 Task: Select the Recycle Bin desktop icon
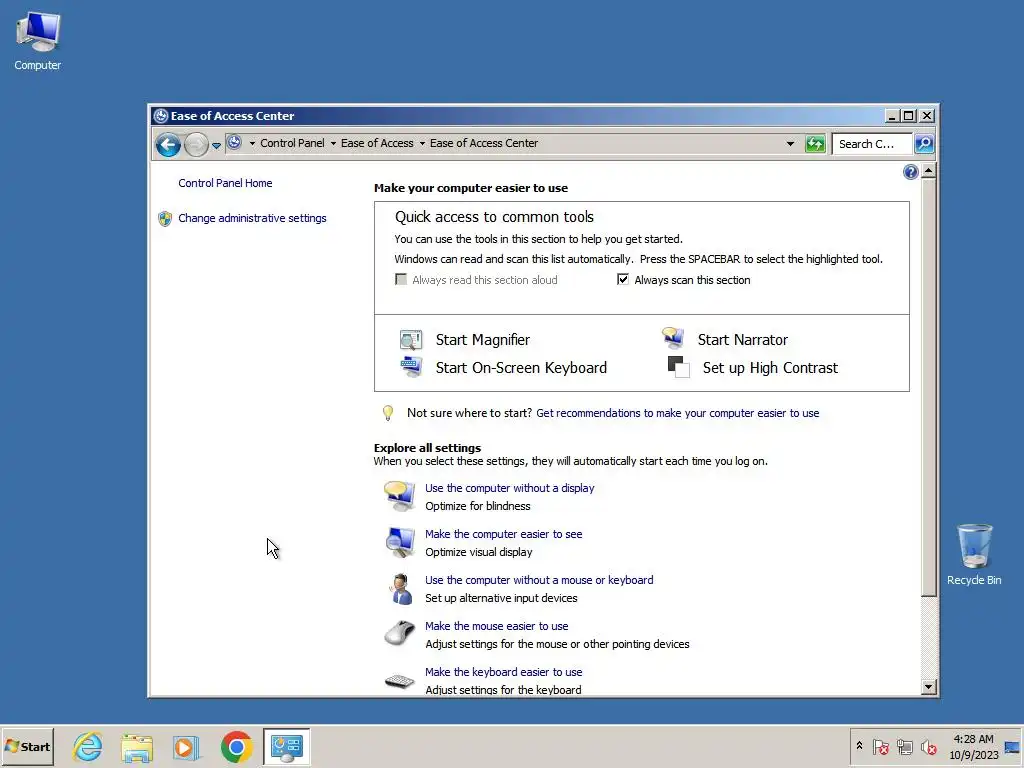coord(974,554)
